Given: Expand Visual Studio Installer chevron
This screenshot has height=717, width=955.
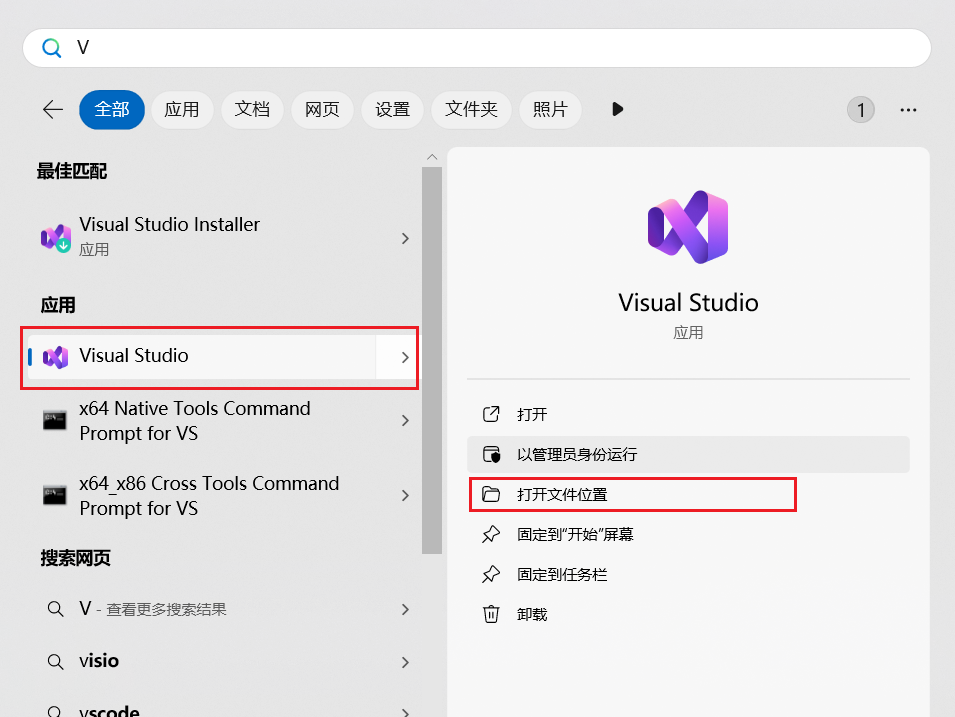Looking at the screenshot, I should [x=405, y=238].
